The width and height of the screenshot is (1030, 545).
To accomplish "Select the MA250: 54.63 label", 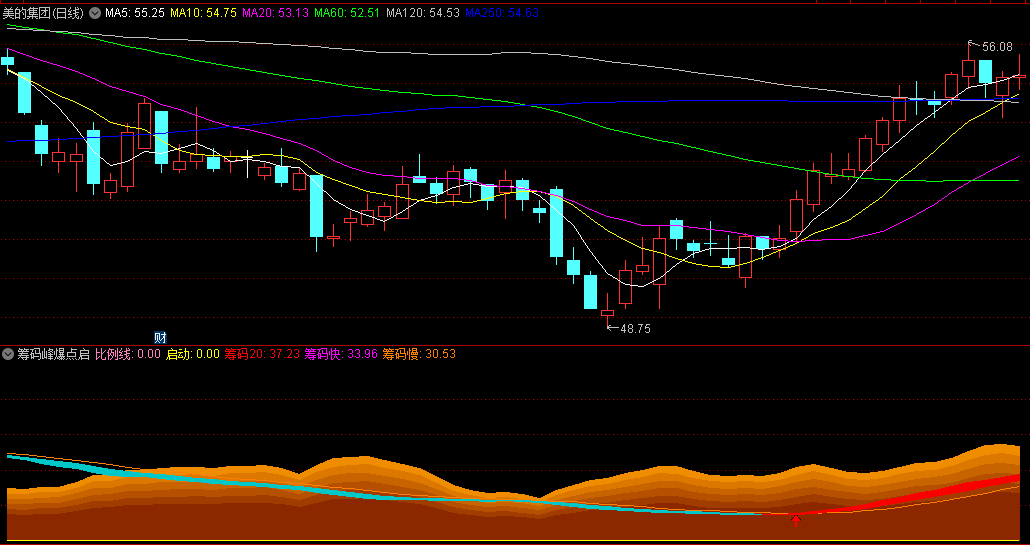I will pos(502,12).
